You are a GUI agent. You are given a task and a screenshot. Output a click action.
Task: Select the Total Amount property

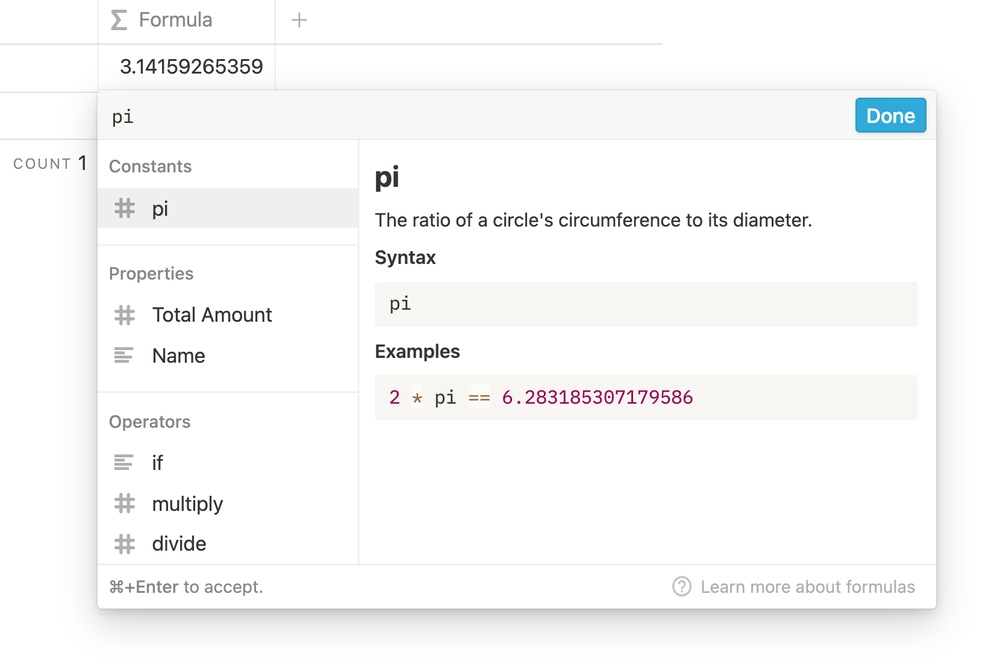(x=212, y=315)
